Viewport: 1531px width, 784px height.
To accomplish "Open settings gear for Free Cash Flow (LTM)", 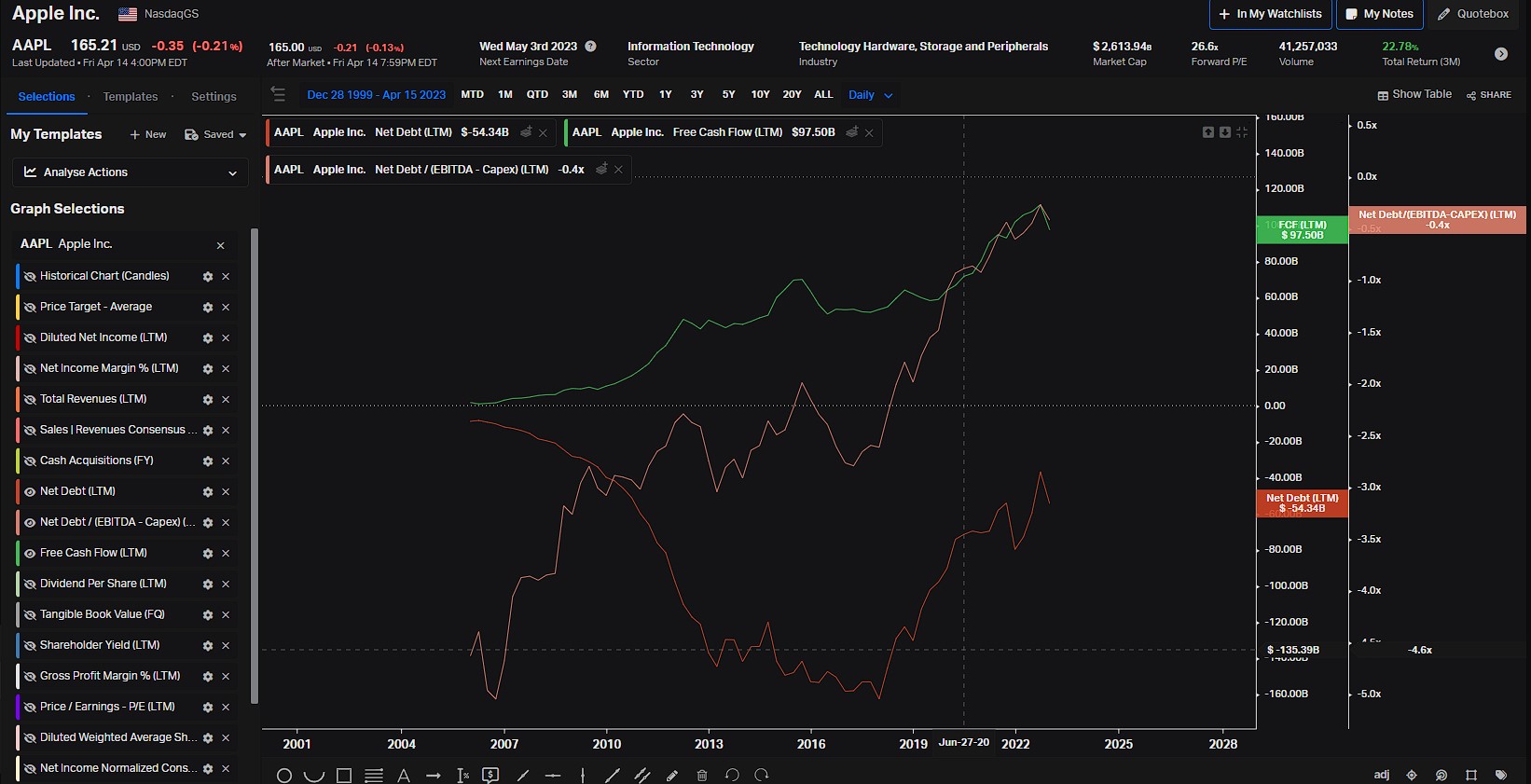I will pos(208,553).
